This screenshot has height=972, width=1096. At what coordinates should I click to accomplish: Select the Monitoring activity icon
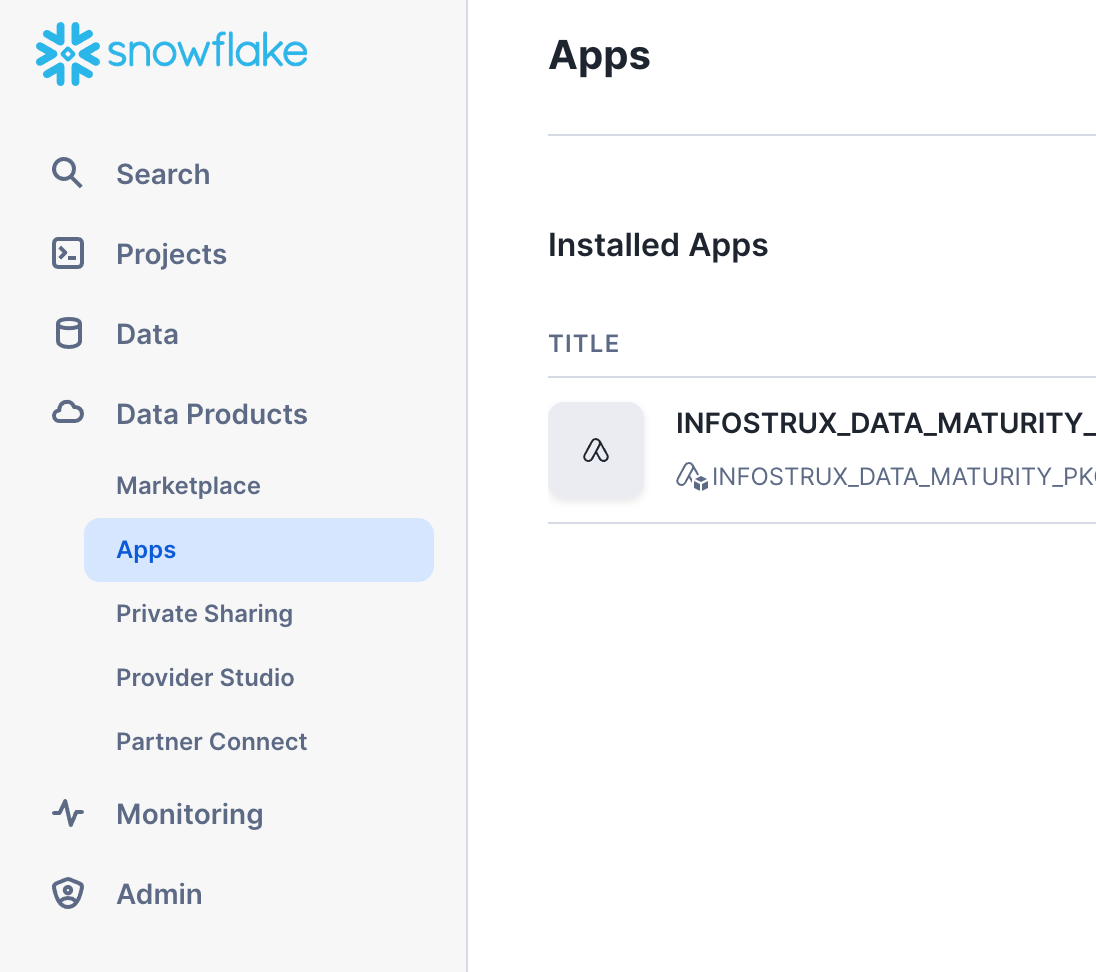(67, 813)
